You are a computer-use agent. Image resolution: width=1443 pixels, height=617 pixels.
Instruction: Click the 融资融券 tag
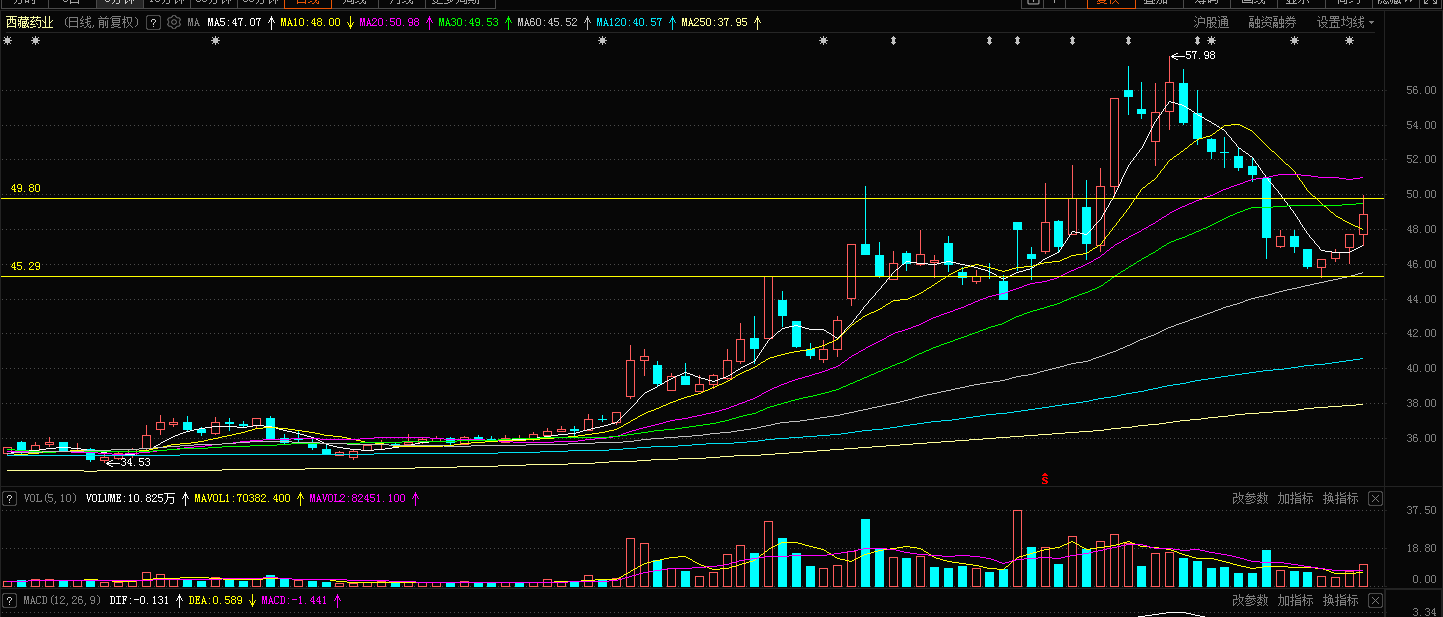click(x=1272, y=22)
